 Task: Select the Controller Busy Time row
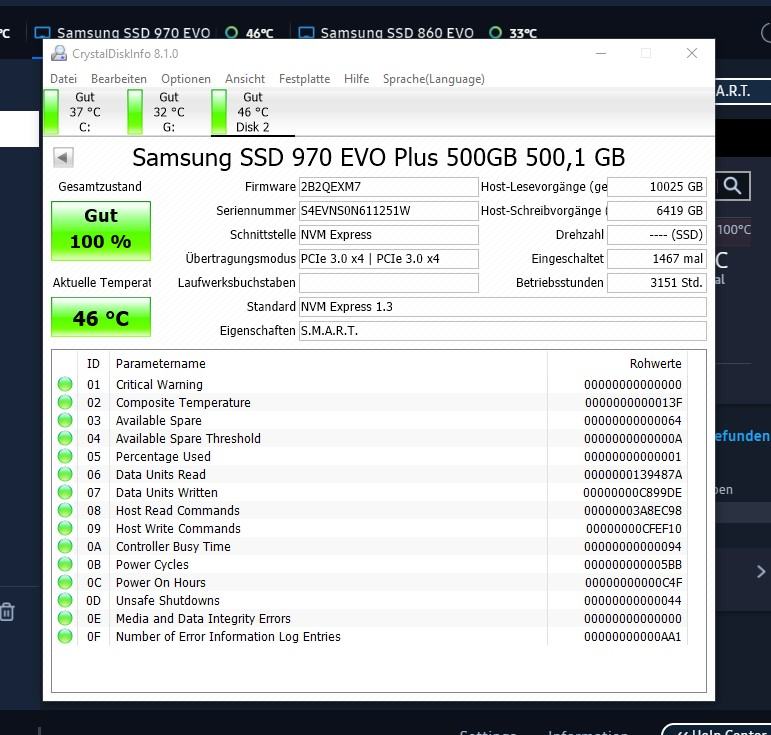(370, 546)
